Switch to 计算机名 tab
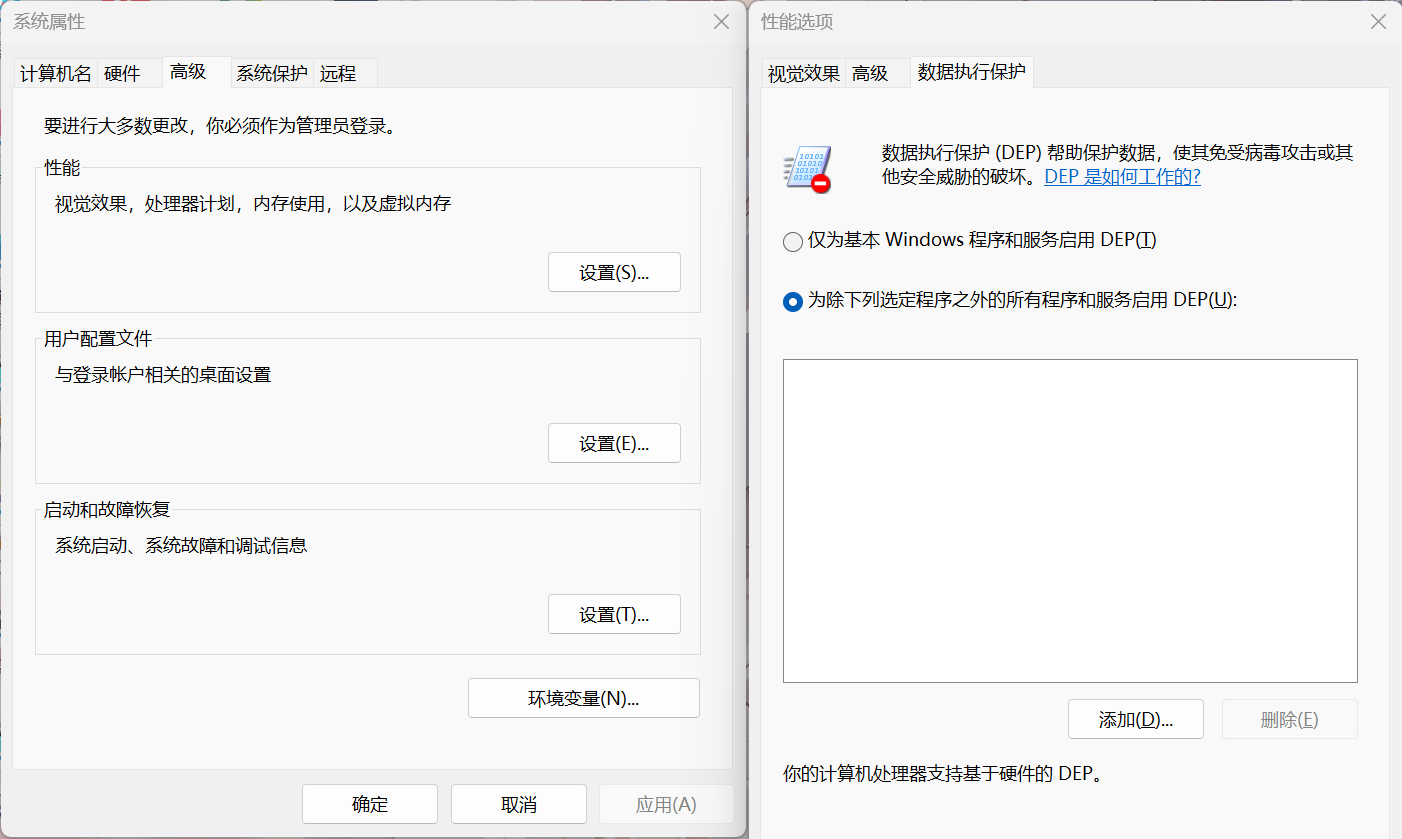 tap(56, 73)
